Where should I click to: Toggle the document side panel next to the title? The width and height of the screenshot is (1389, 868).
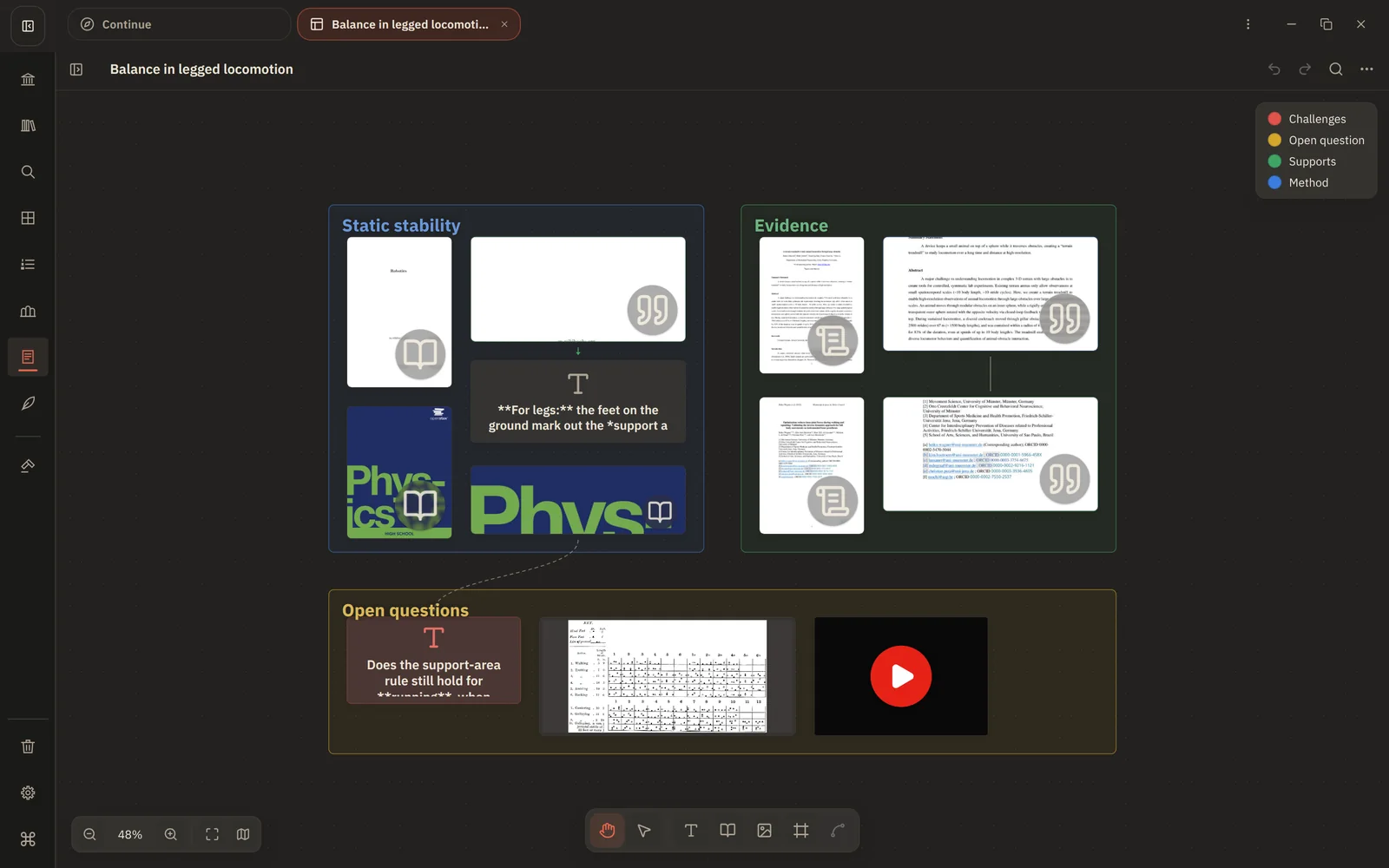coord(76,69)
